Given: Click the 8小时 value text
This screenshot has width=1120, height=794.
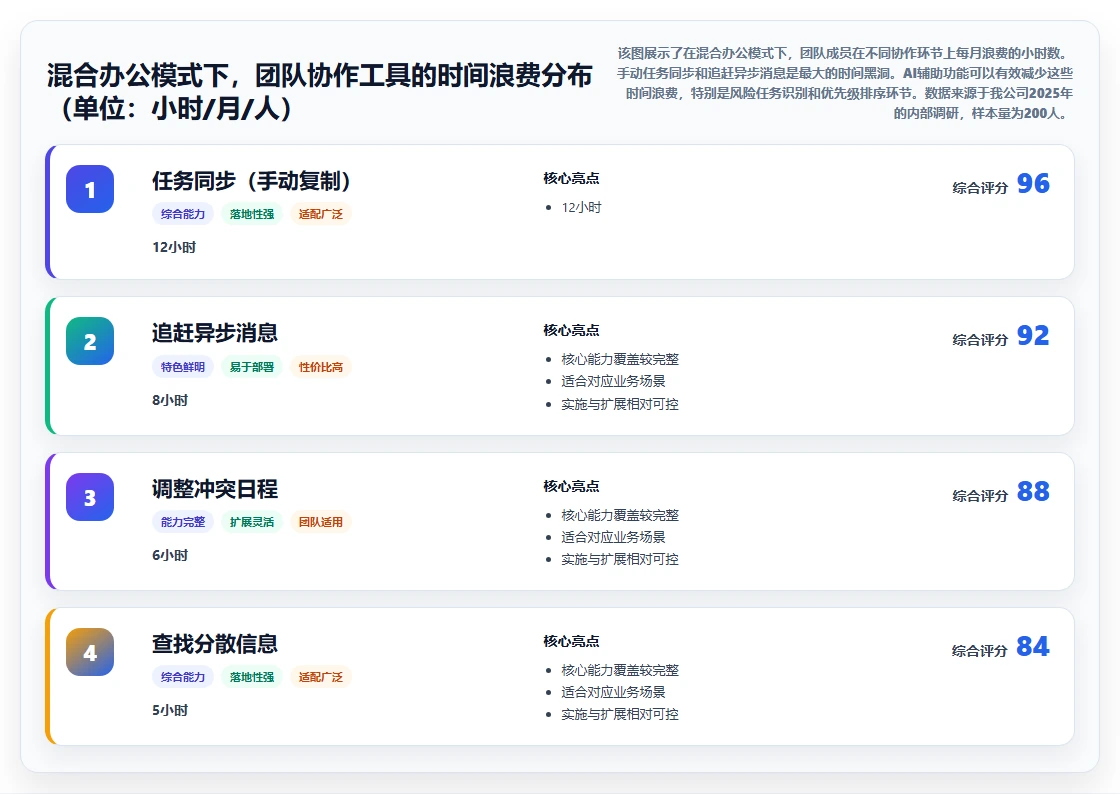Looking at the screenshot, I should (x=170, y=400).
